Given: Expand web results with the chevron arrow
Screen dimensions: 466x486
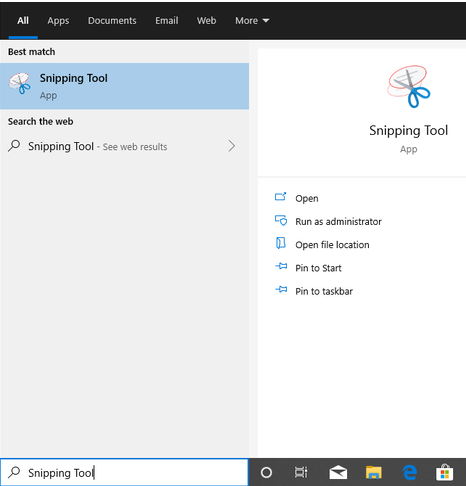Looking at the screenshot, I should pyautogui.click(x=232, y=146).
